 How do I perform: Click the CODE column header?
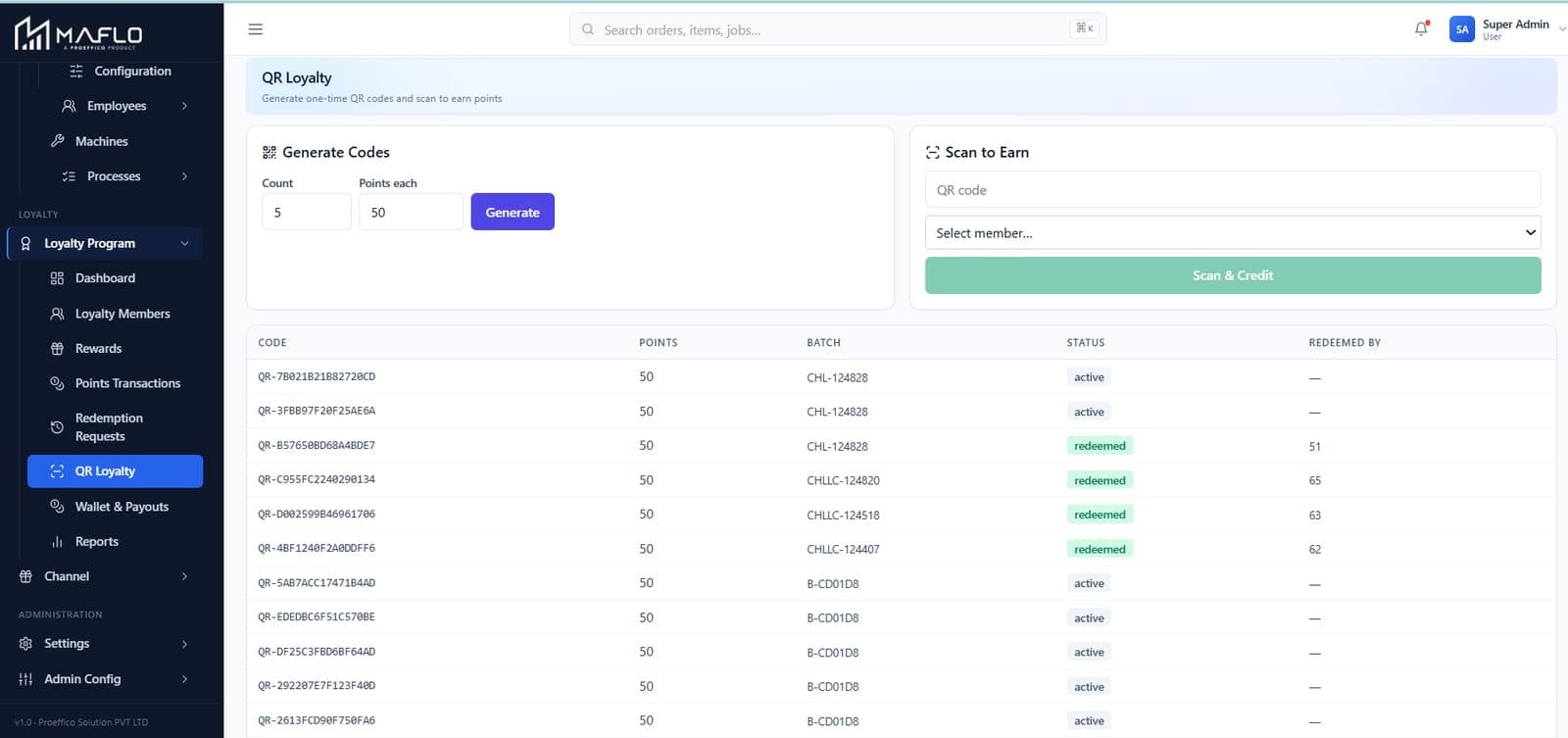click(x=272, y=343)
